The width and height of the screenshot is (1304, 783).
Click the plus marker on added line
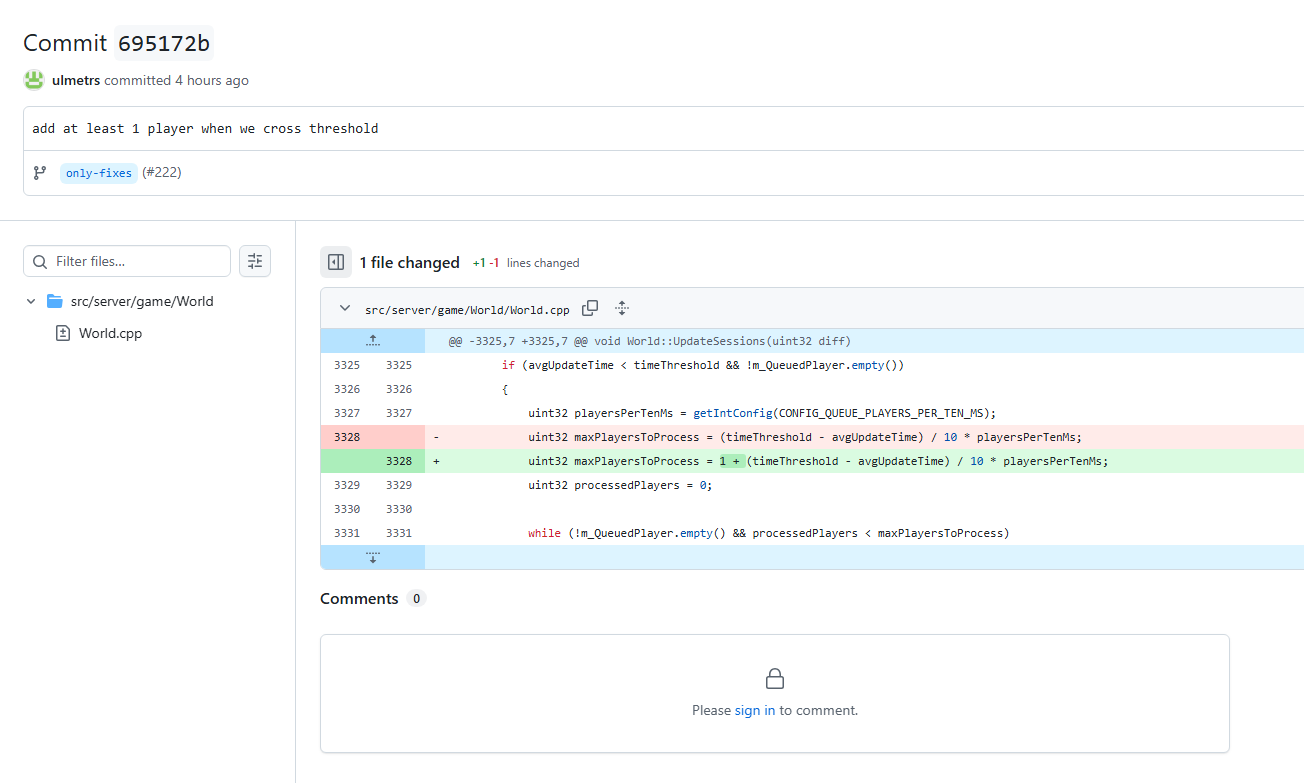(436, 461)
